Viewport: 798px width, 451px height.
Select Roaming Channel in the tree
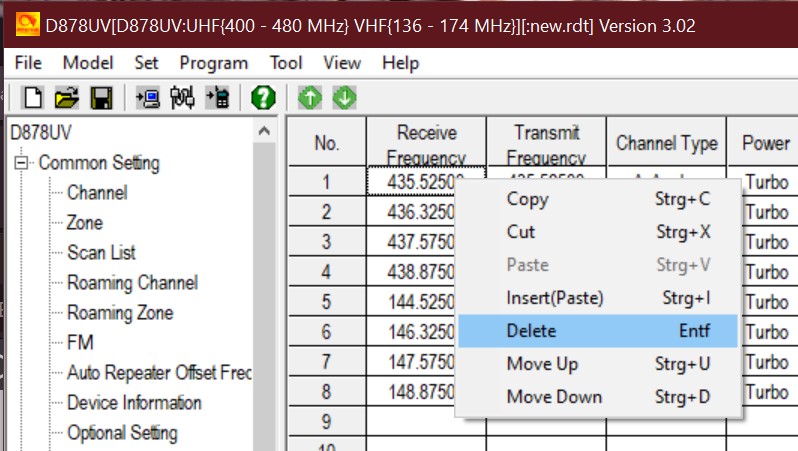tap(132, 283)
